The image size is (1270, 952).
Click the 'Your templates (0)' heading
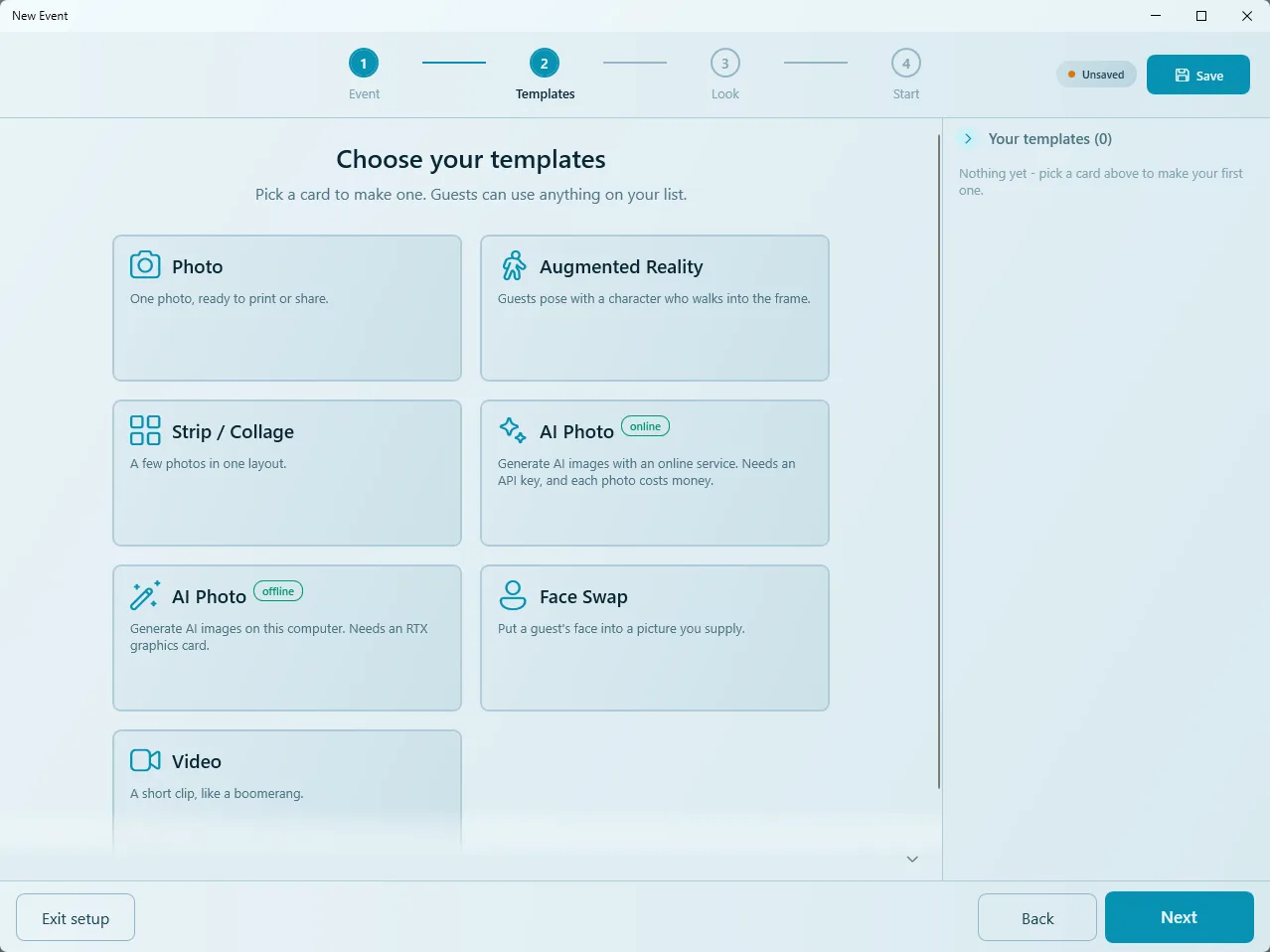click(1050, 139)
